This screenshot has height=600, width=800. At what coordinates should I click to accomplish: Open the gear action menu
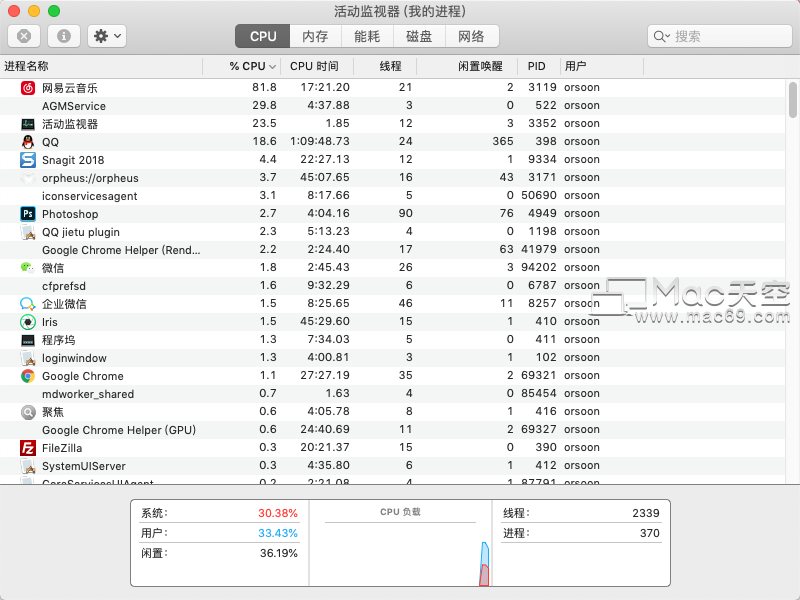(x=107, y=36)
